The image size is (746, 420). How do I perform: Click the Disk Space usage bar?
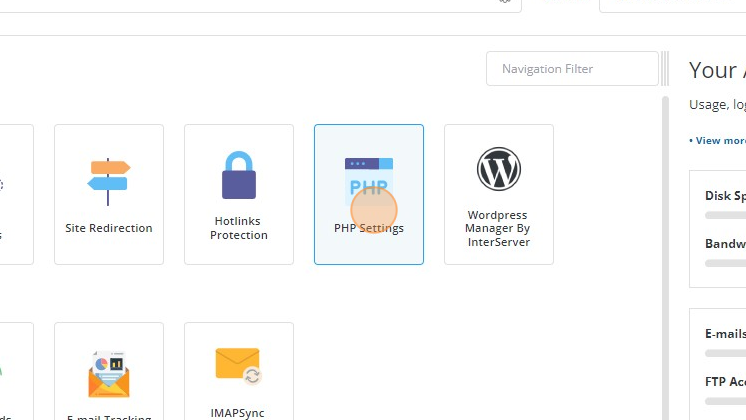(x=725, y=215)
